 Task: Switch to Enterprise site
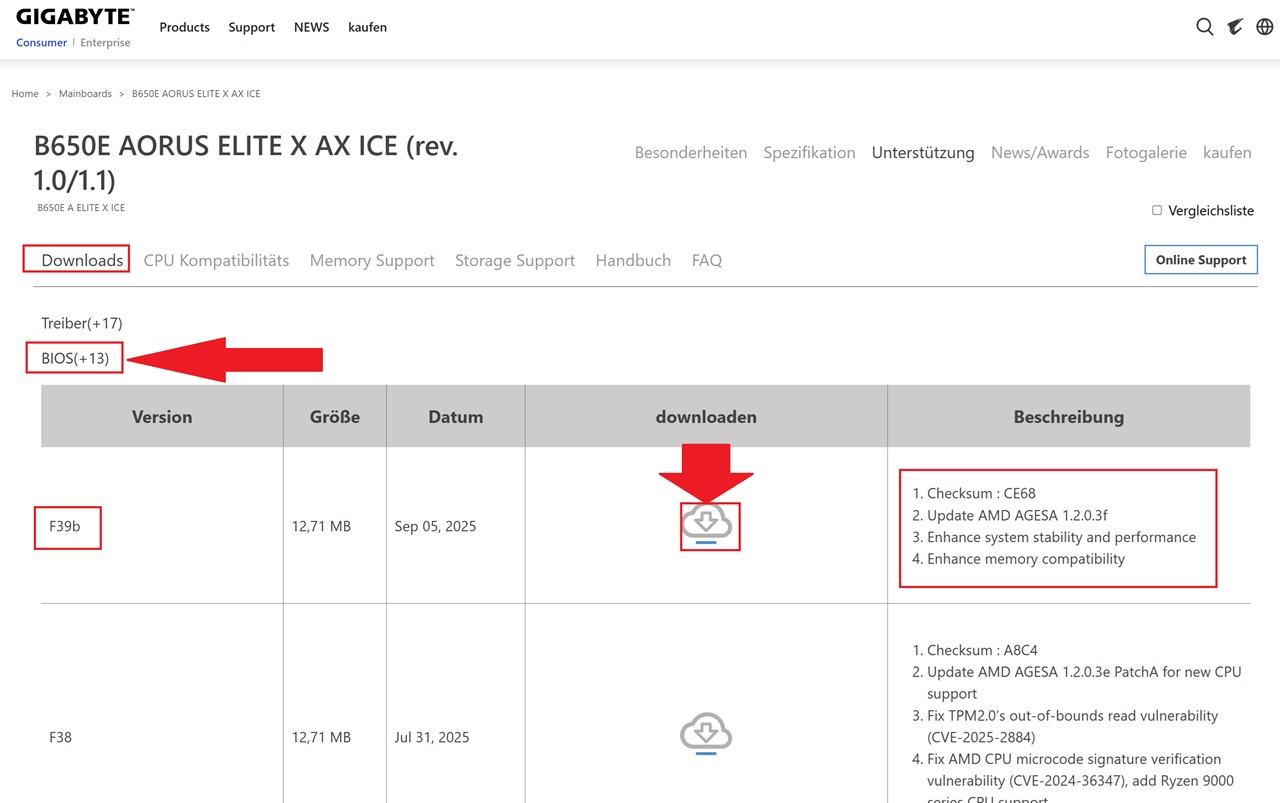(x=105, y=43)
